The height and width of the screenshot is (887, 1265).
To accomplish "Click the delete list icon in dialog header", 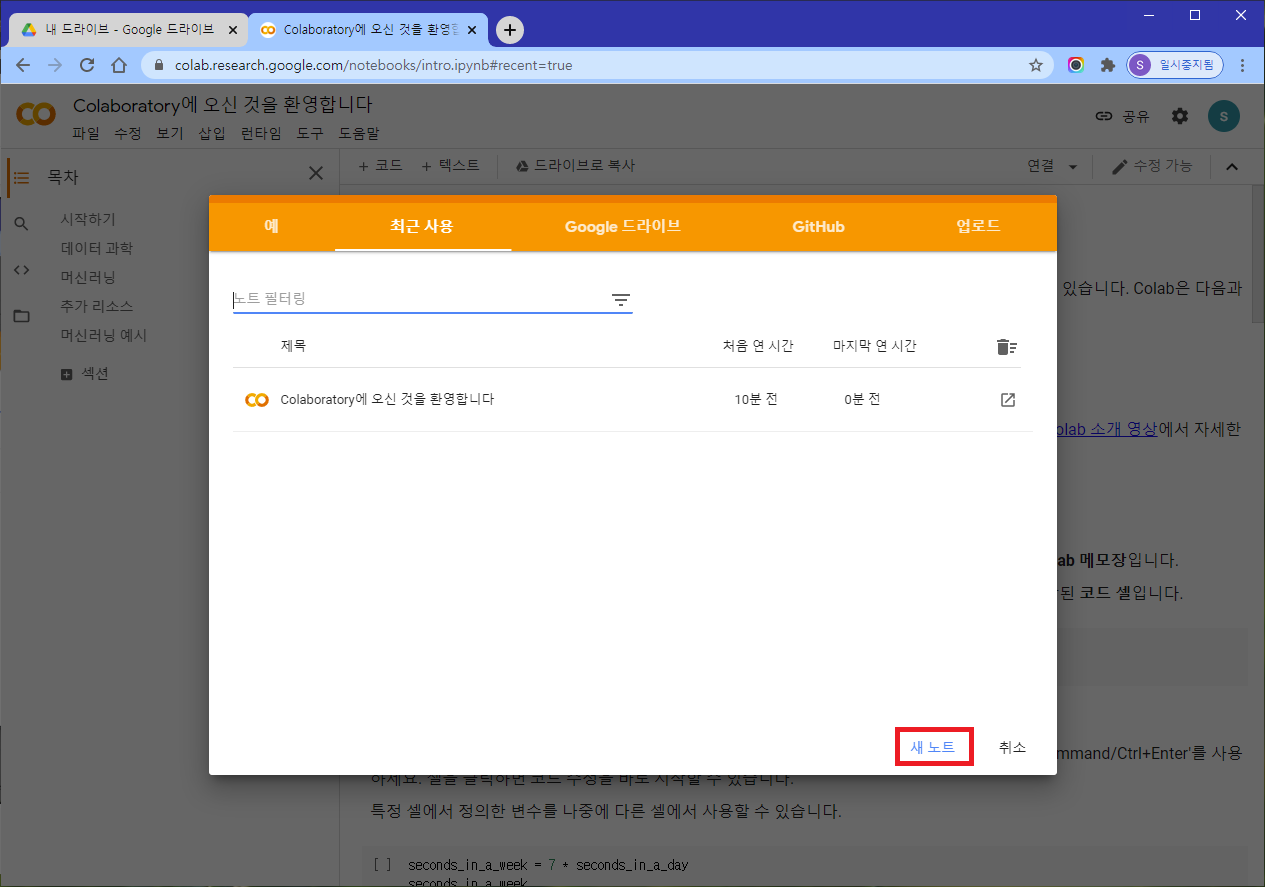I will (x=1007, y=347).
